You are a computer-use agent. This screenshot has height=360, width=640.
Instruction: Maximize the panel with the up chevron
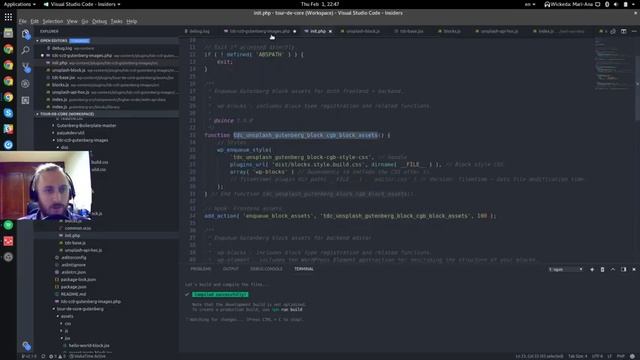click(x=613, y=269)
